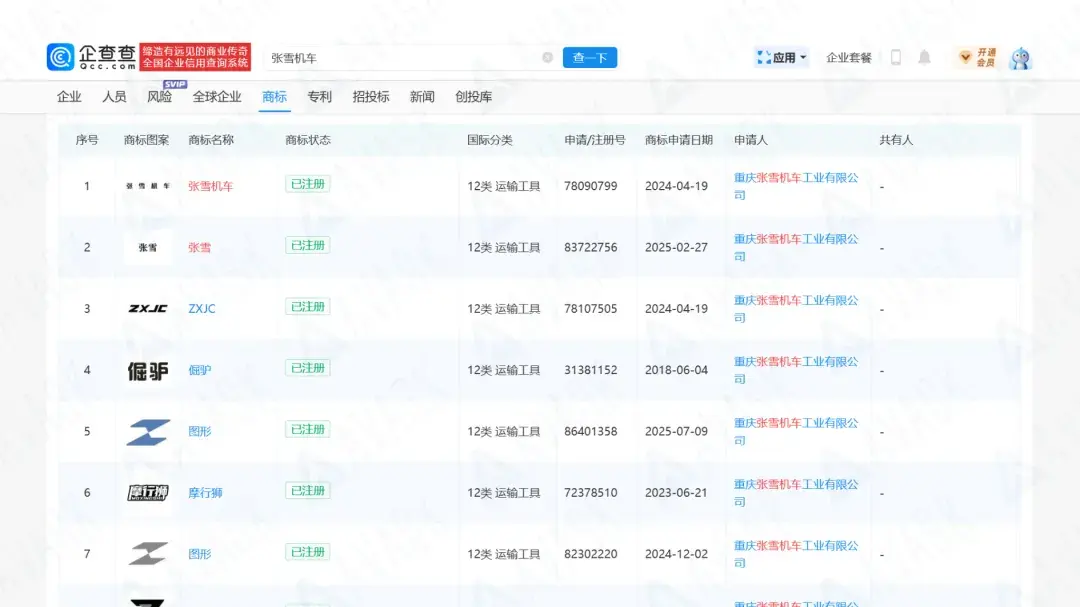The height and width of the screenshot is (607, 1080).
Task: Open the applicant company link in row 6
Action: (796, 493)
